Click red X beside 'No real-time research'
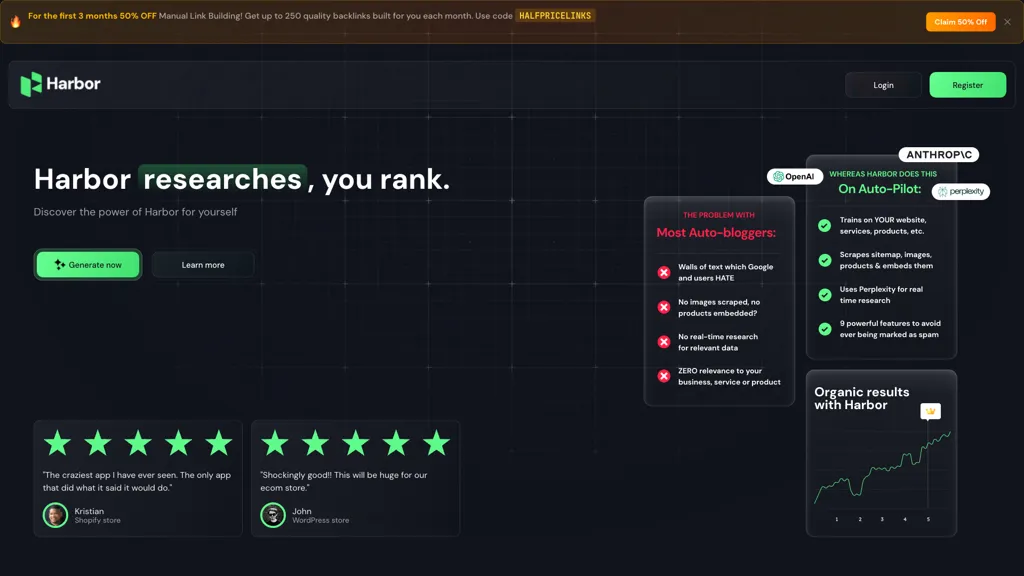The height and width of the screenshot is (576, 1024). pyautogui.click(x=664, y=342)
